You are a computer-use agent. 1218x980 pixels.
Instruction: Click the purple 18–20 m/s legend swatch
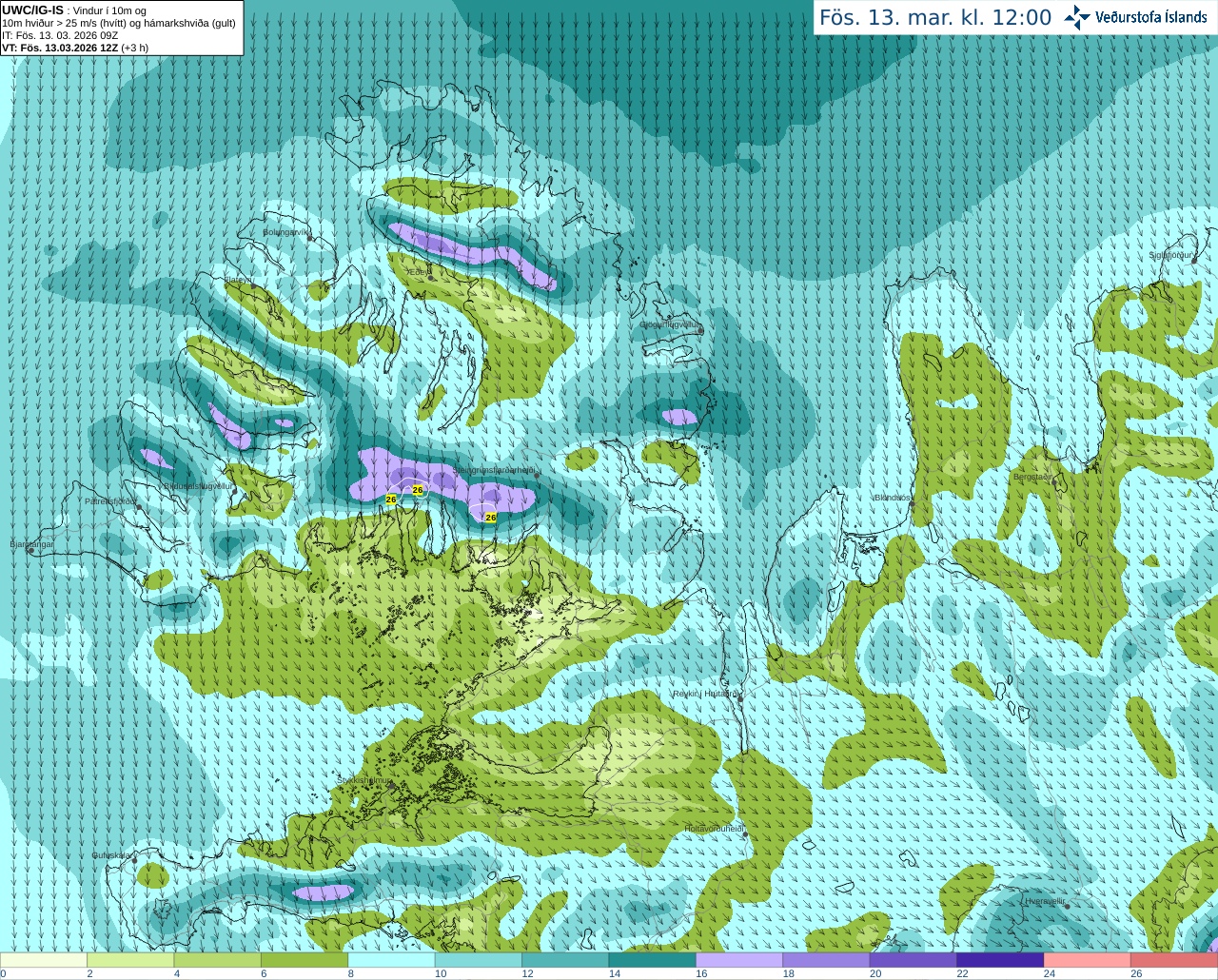click(x=826, y=960)
